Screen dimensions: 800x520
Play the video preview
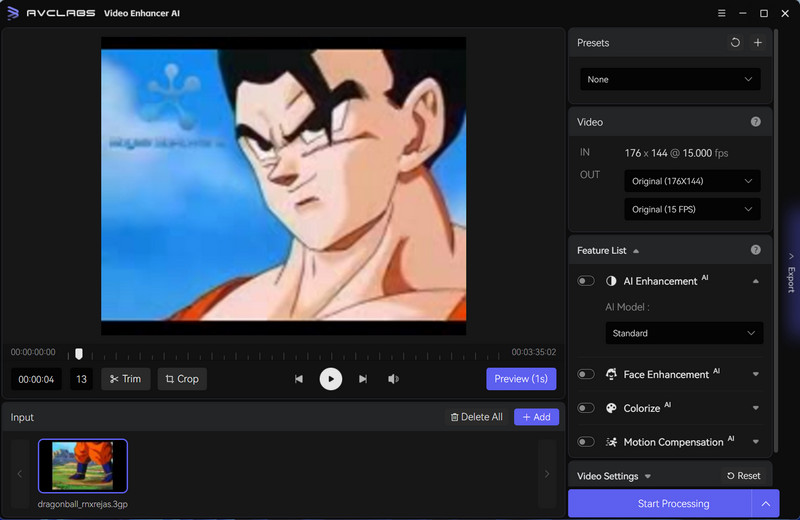click(331, 379)
